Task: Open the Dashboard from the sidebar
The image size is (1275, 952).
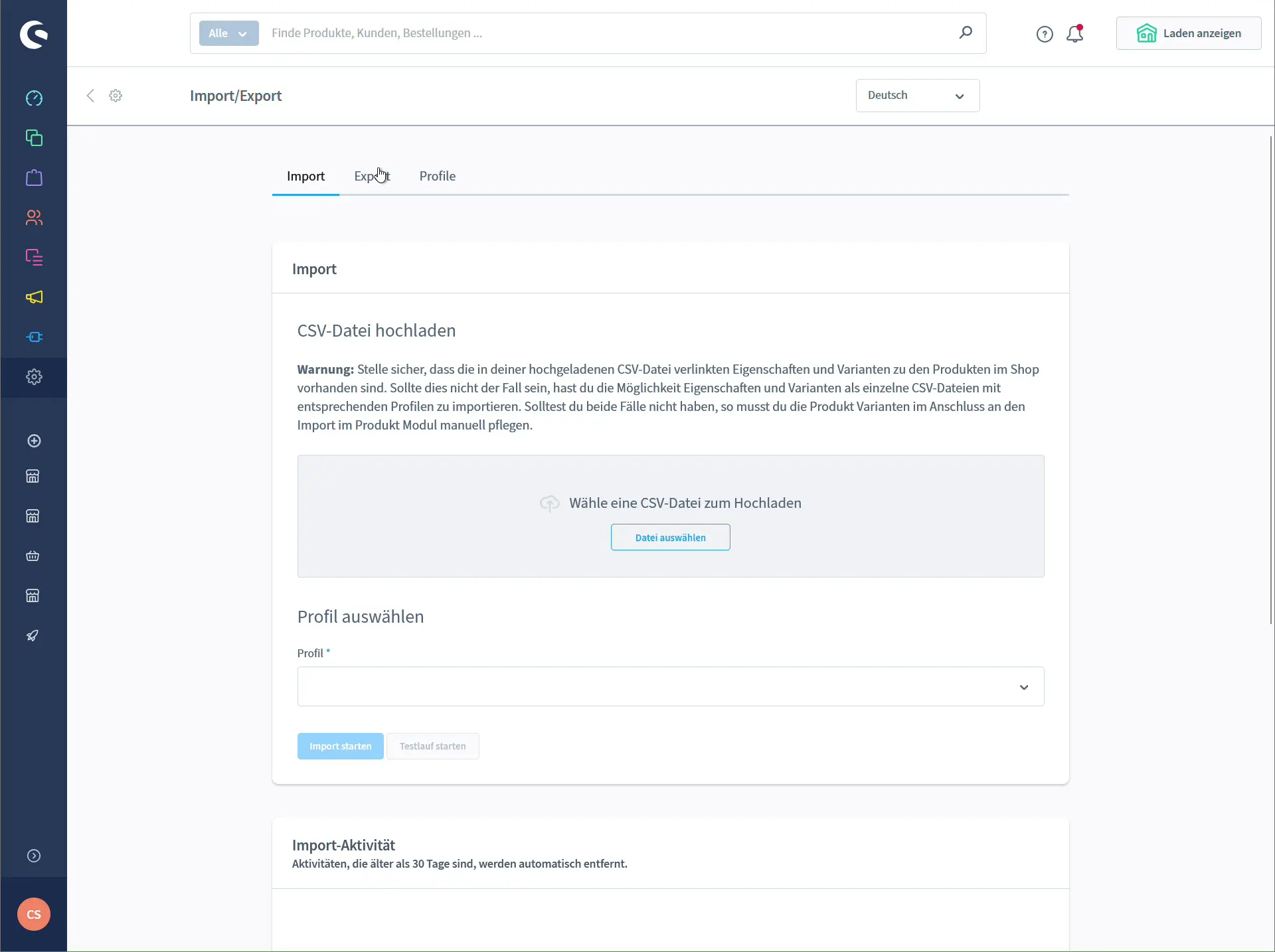Action: tap(34, 98)
